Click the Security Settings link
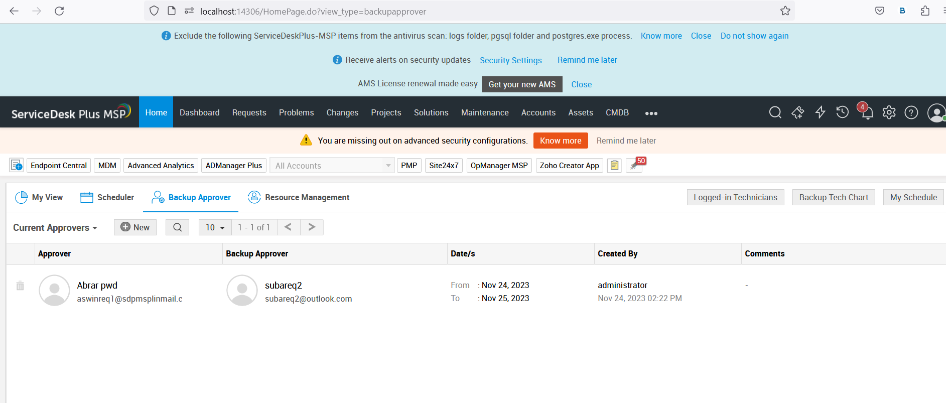This screenshot has height=403, width=946. point(511,60)
